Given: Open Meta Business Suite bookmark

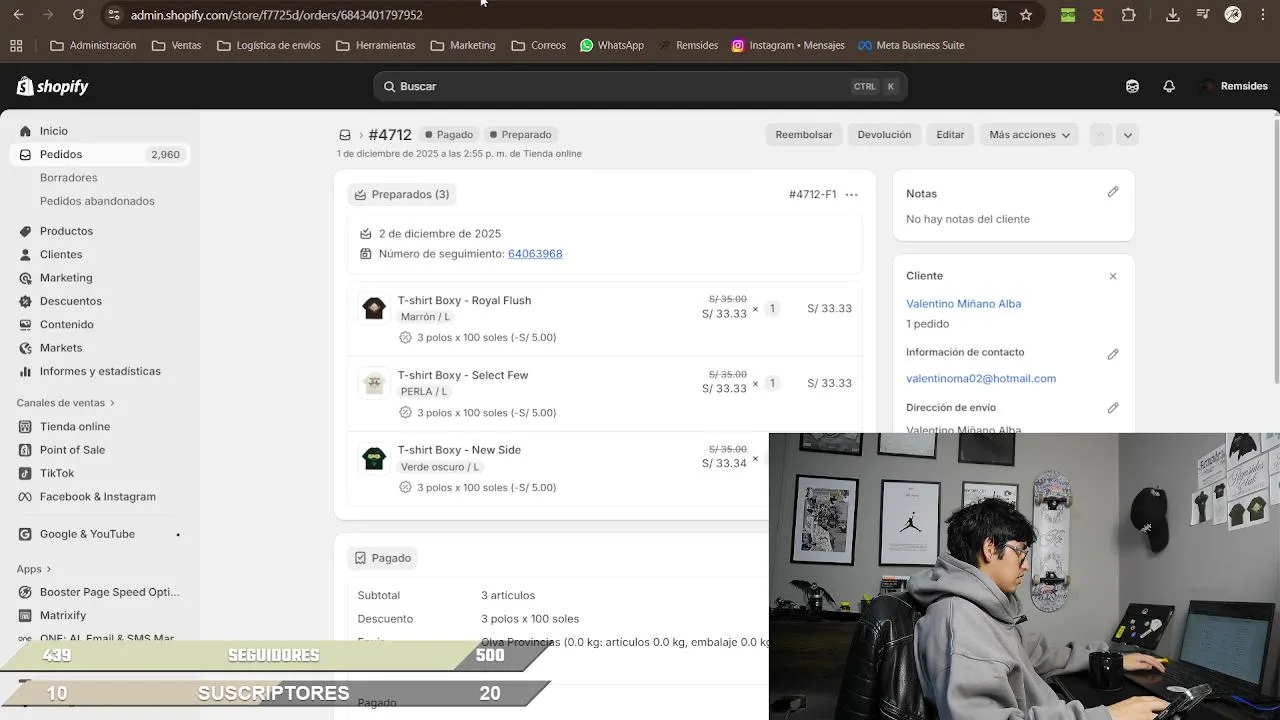Looking at the screenshot, I should [x=911, y=45].
